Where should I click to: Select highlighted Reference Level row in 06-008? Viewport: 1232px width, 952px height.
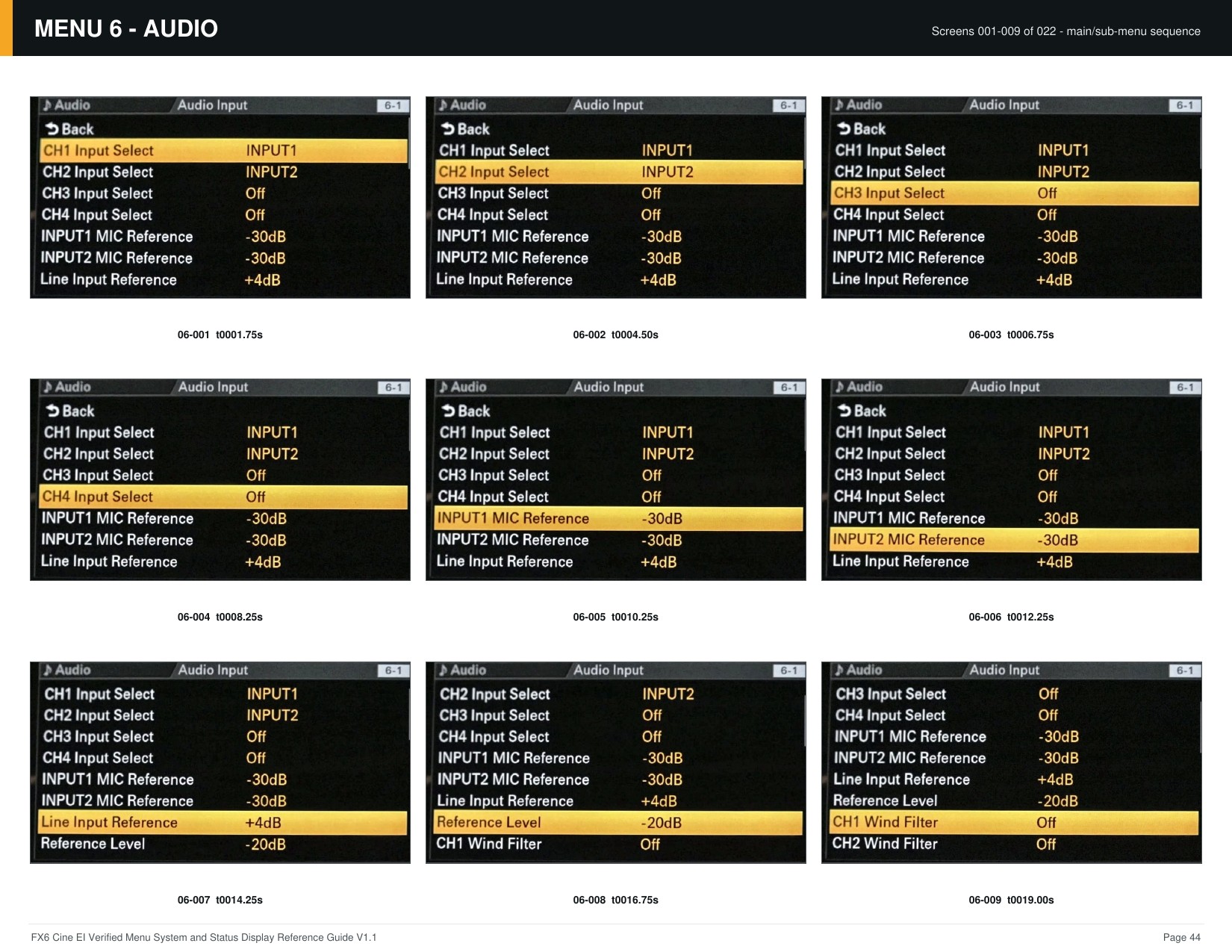619,823
